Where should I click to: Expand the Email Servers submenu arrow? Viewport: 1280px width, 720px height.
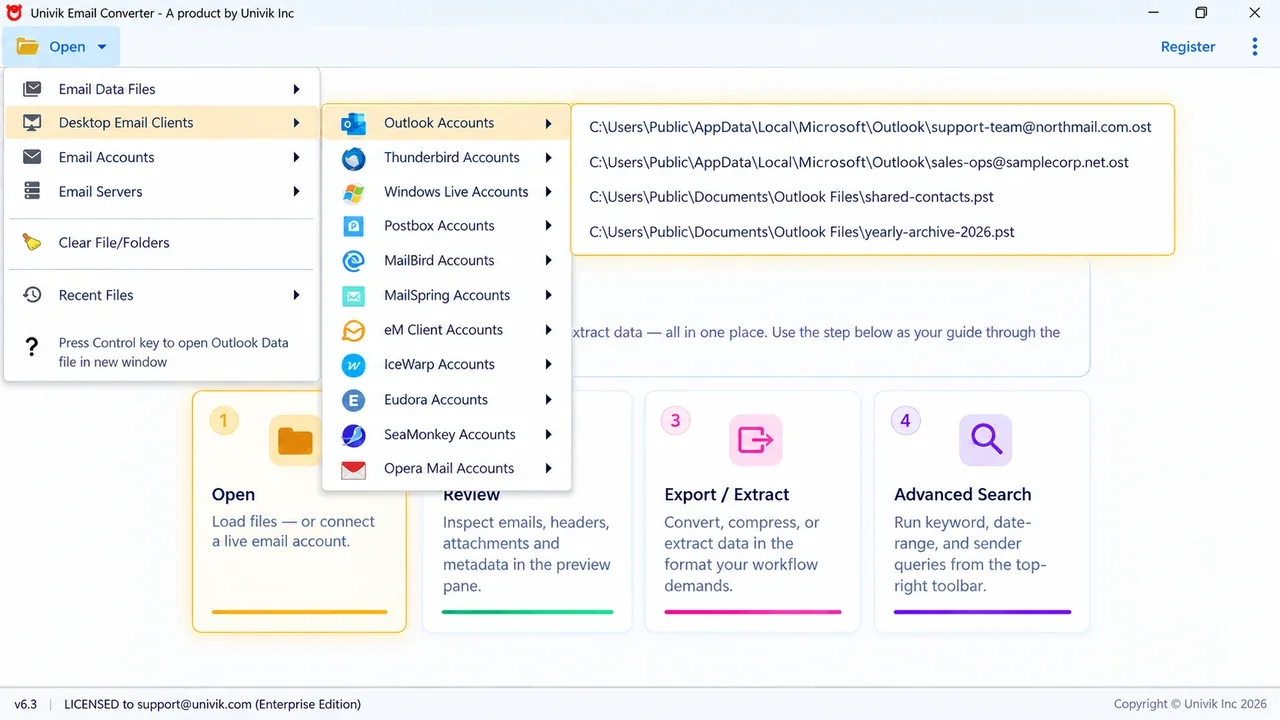(296, 191)
